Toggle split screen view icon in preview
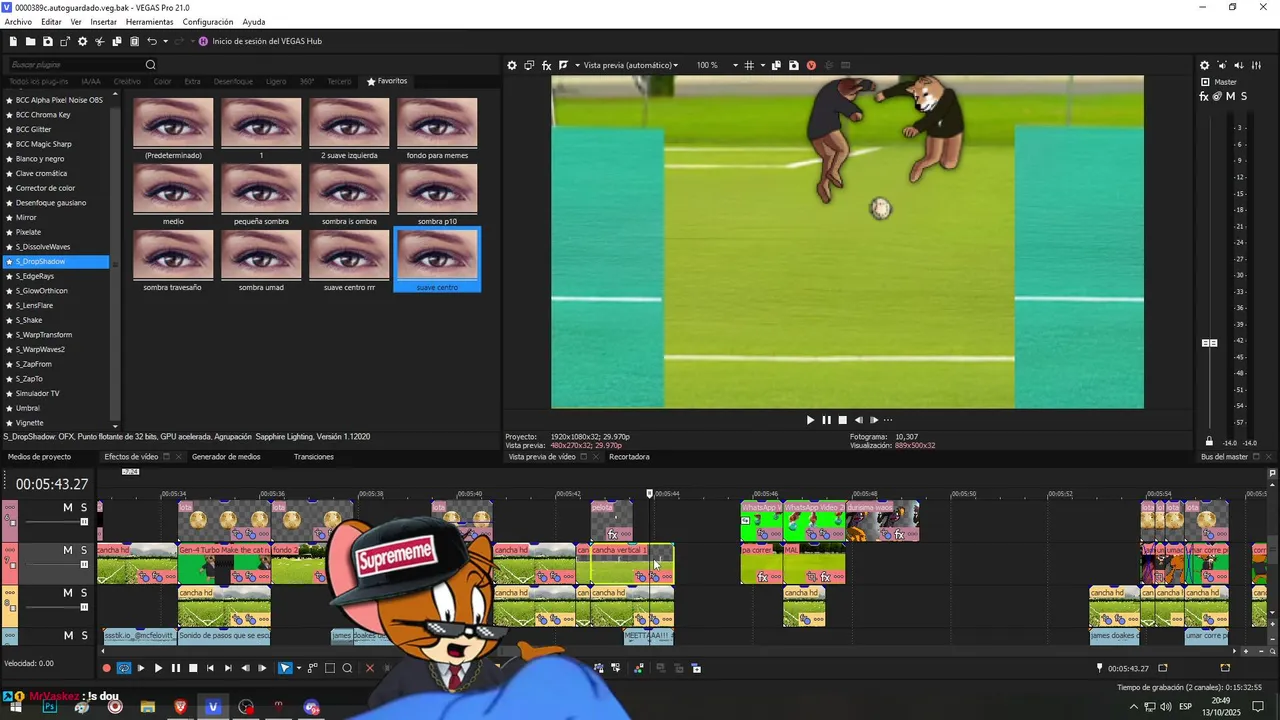 click(x=564, y=65)
